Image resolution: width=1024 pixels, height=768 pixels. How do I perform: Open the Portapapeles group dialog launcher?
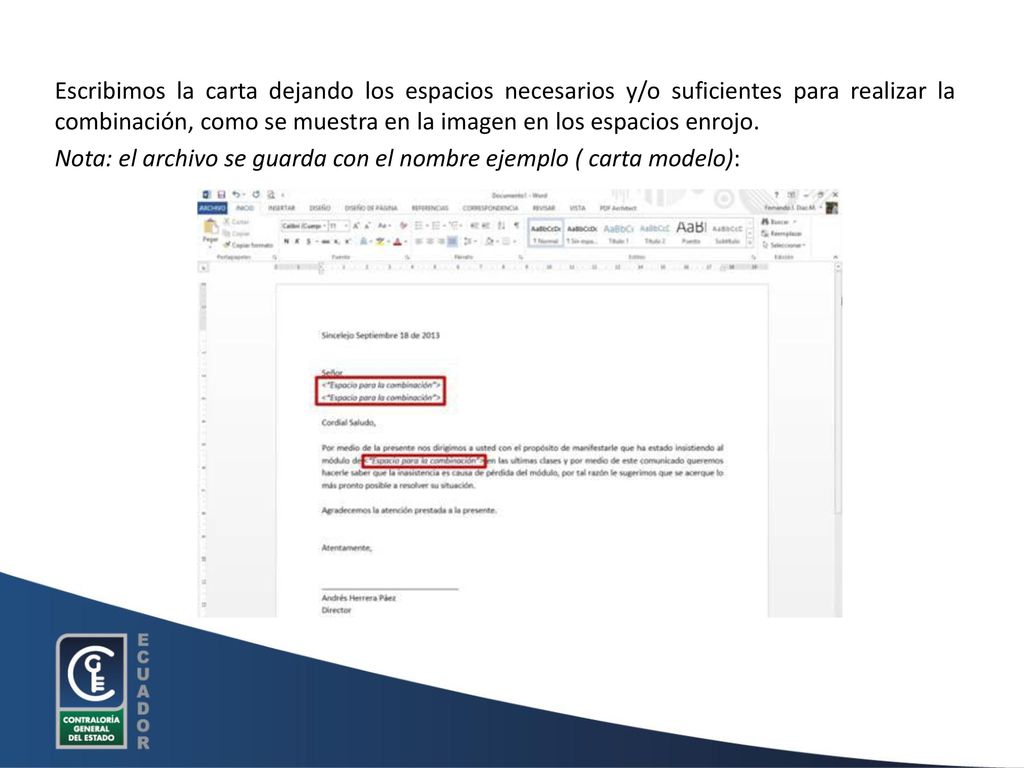(x=275, y=257)
